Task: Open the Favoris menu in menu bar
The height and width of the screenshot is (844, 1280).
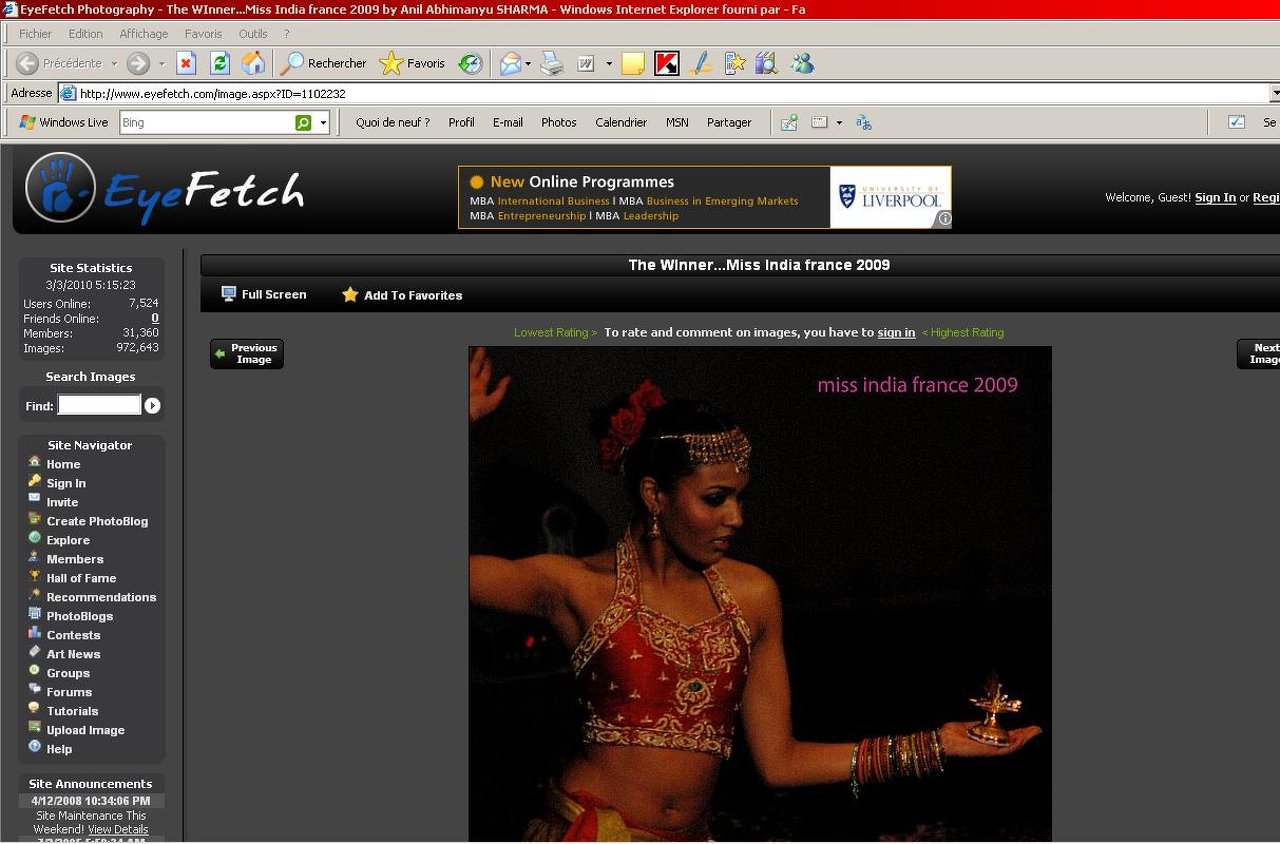Action: pyautogui.click(x=203, y=33)
